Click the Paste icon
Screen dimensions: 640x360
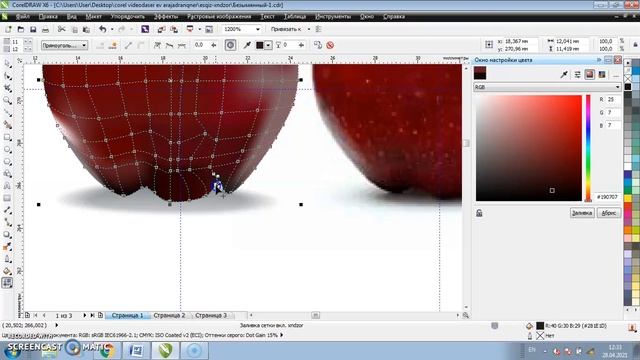(x=86, y=29)
